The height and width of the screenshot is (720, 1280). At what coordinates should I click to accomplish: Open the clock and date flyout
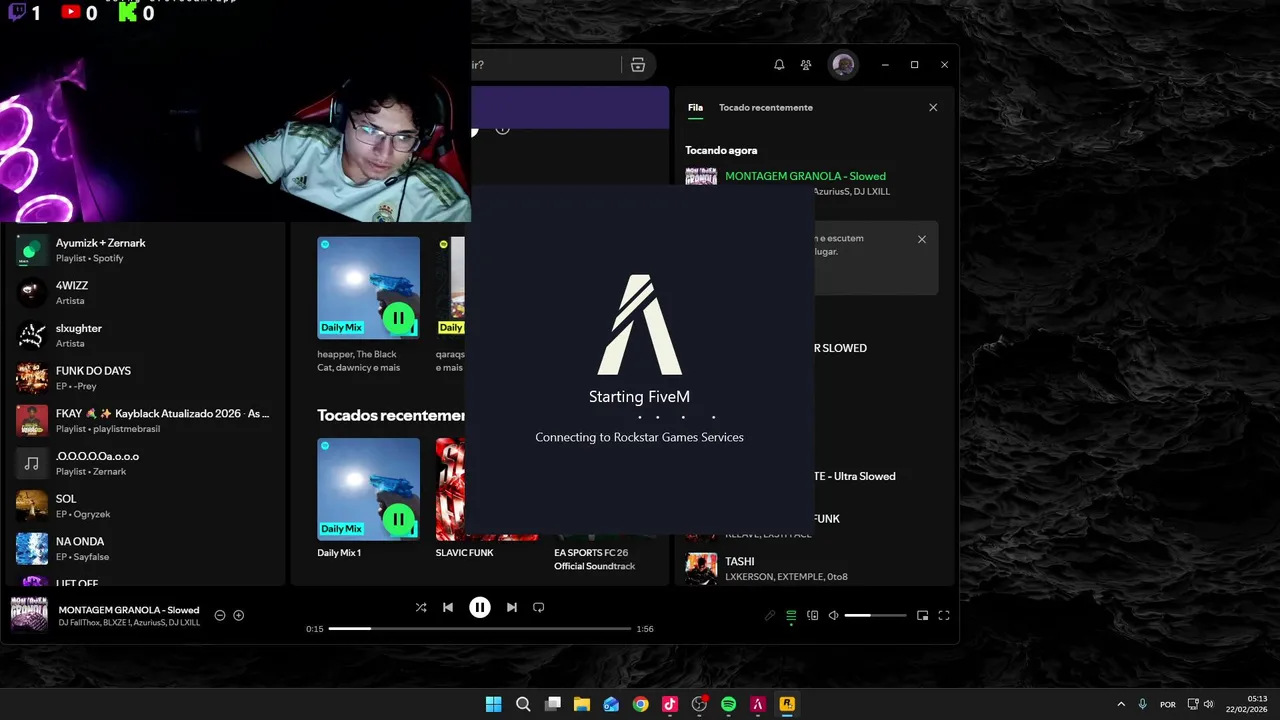pos(1248,704)
